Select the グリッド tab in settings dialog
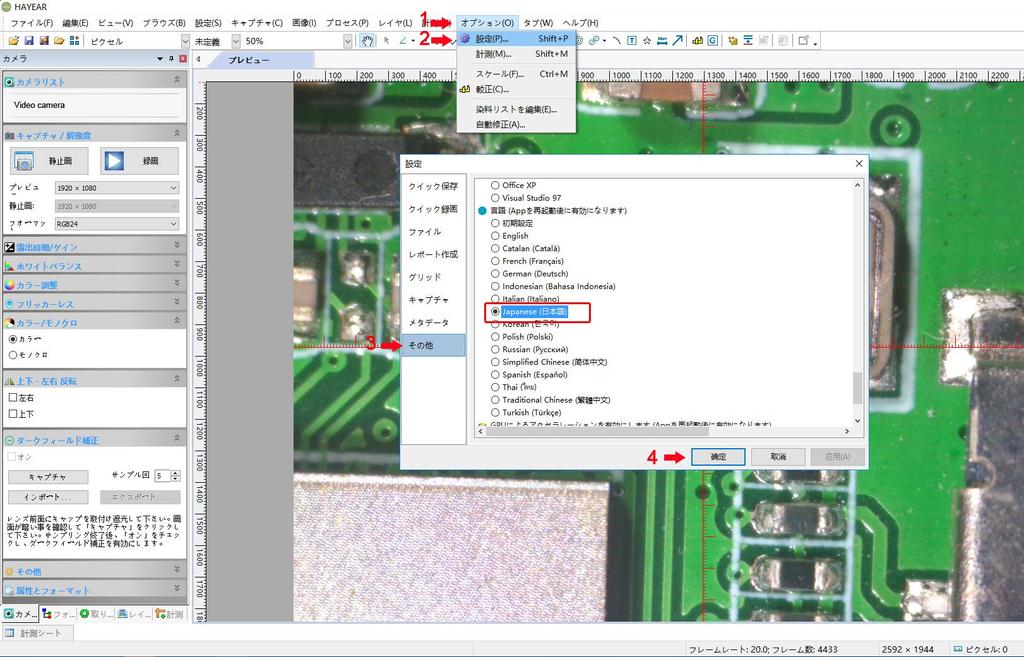 pyautogui.click(x=425, y=277)
